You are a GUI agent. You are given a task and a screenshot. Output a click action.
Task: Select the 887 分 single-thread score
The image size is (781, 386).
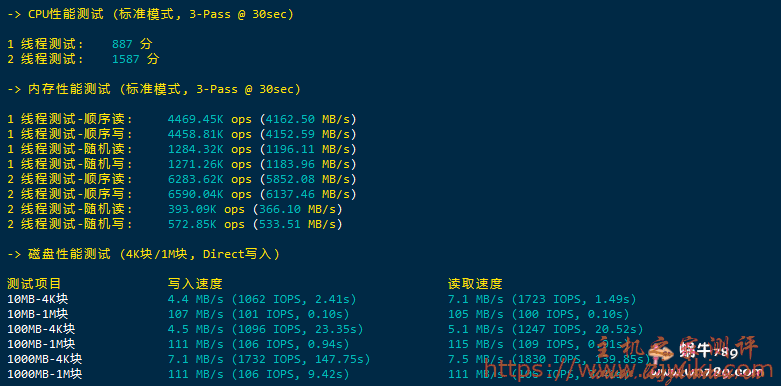tap(132, 44)
